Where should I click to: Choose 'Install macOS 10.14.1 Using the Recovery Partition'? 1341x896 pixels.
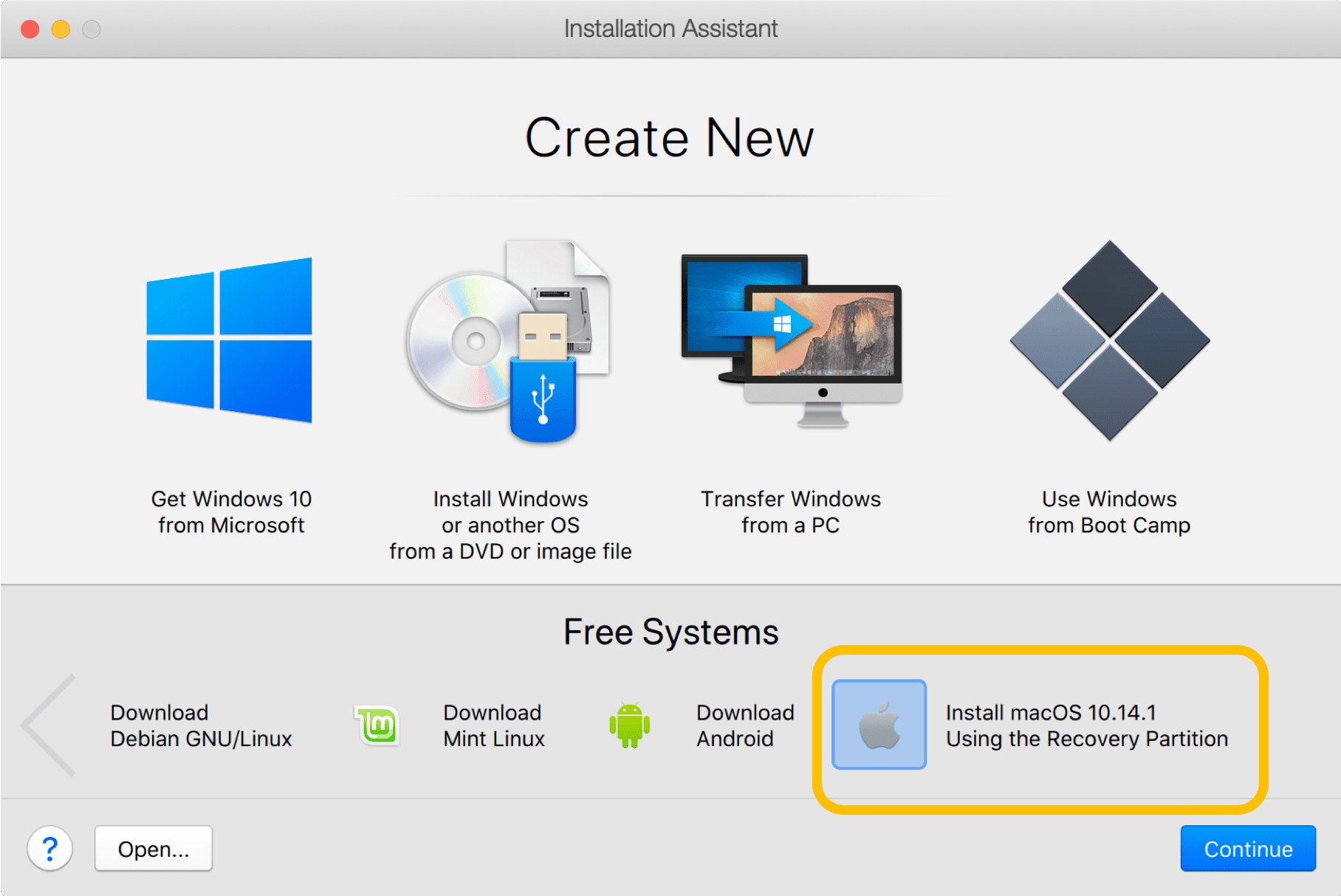(x=1087, y=726)
